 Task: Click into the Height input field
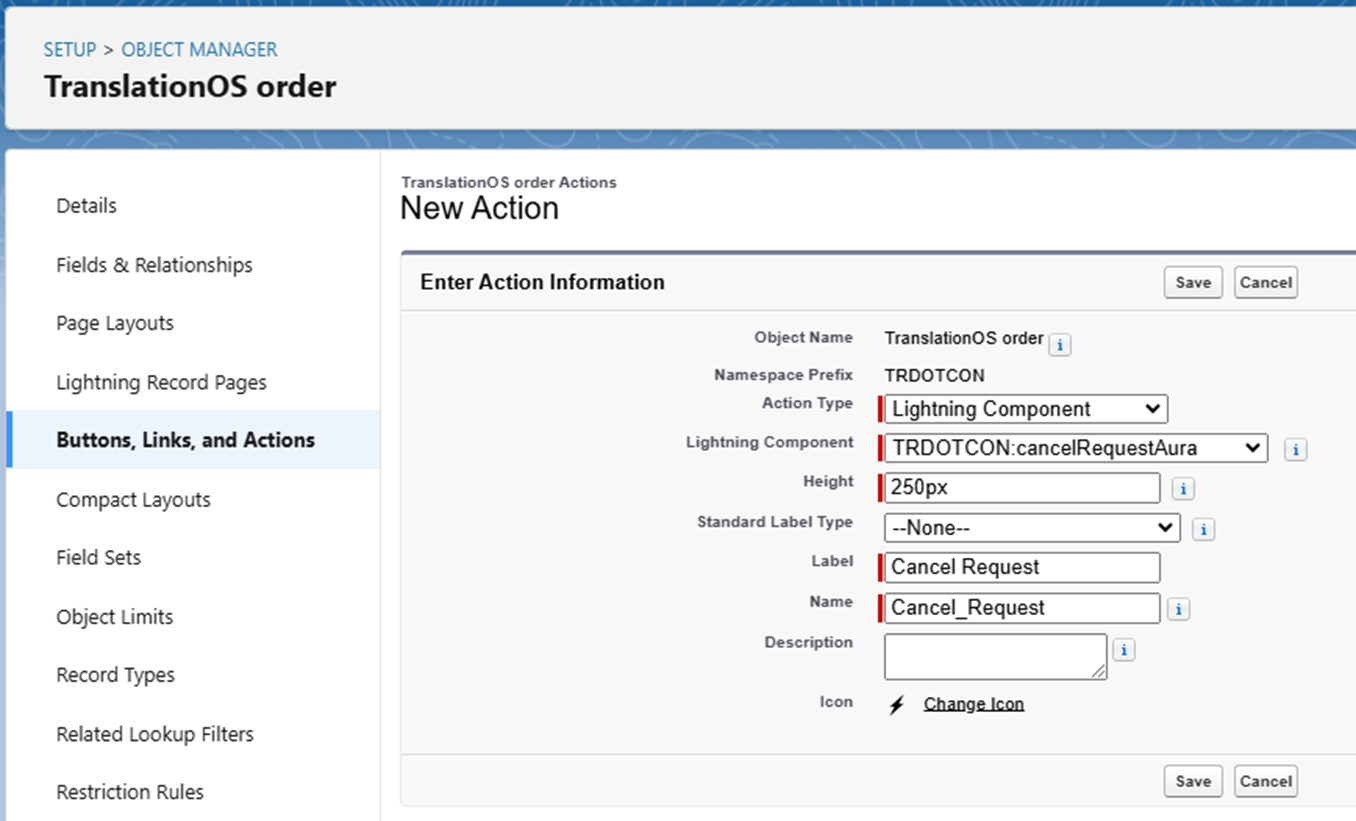point(1022,488)
